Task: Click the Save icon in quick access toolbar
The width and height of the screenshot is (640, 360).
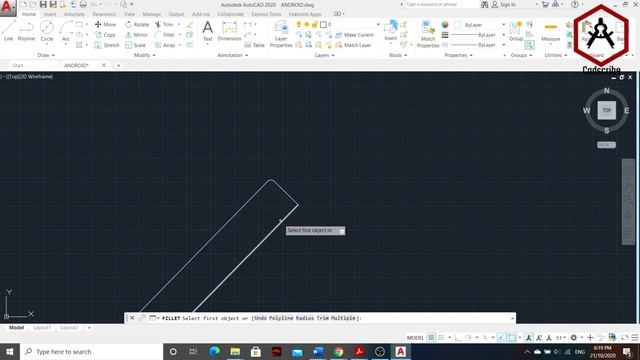Action: (x=43, y=4)
